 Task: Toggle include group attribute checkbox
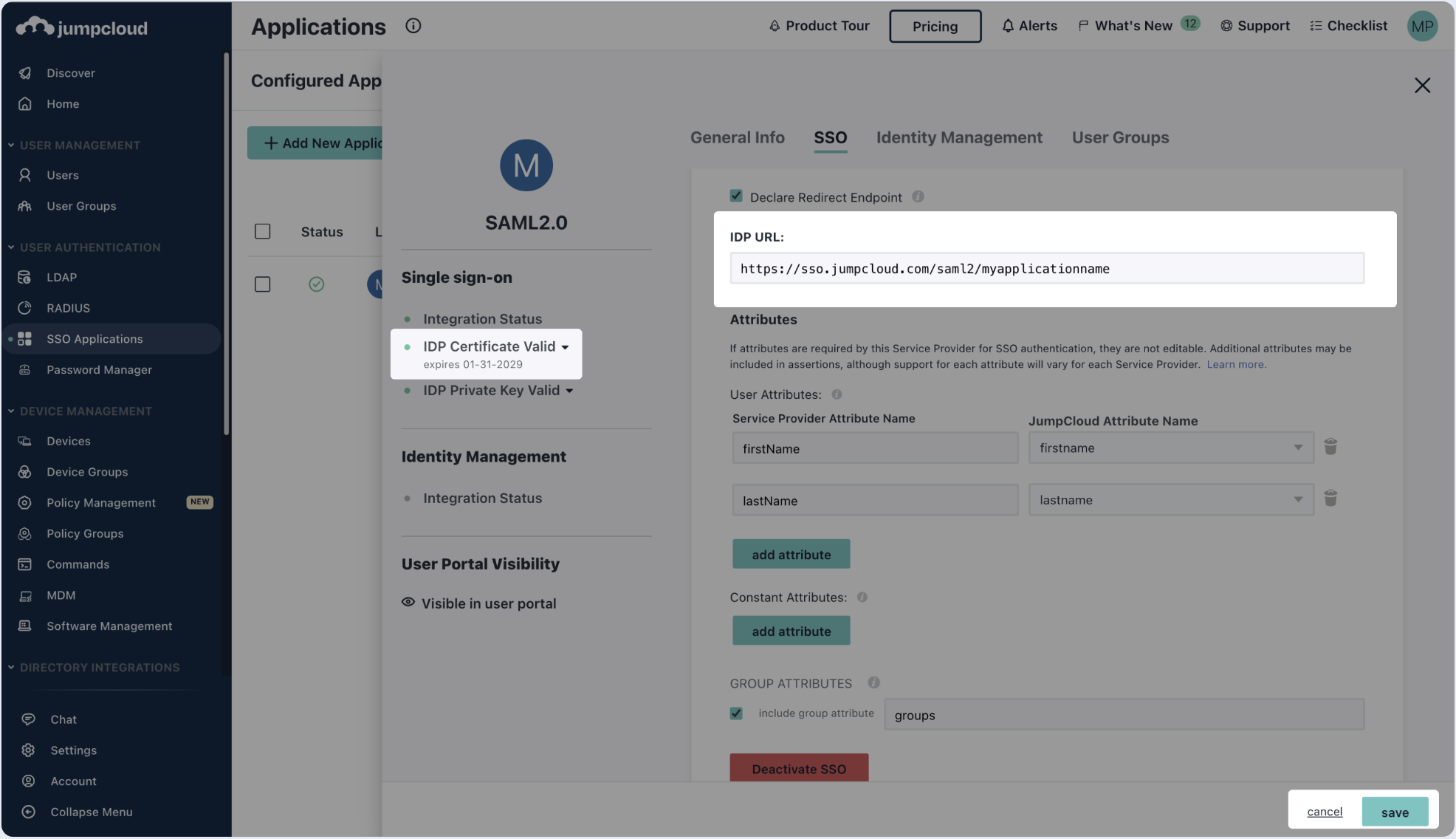(x=736, y=713)
